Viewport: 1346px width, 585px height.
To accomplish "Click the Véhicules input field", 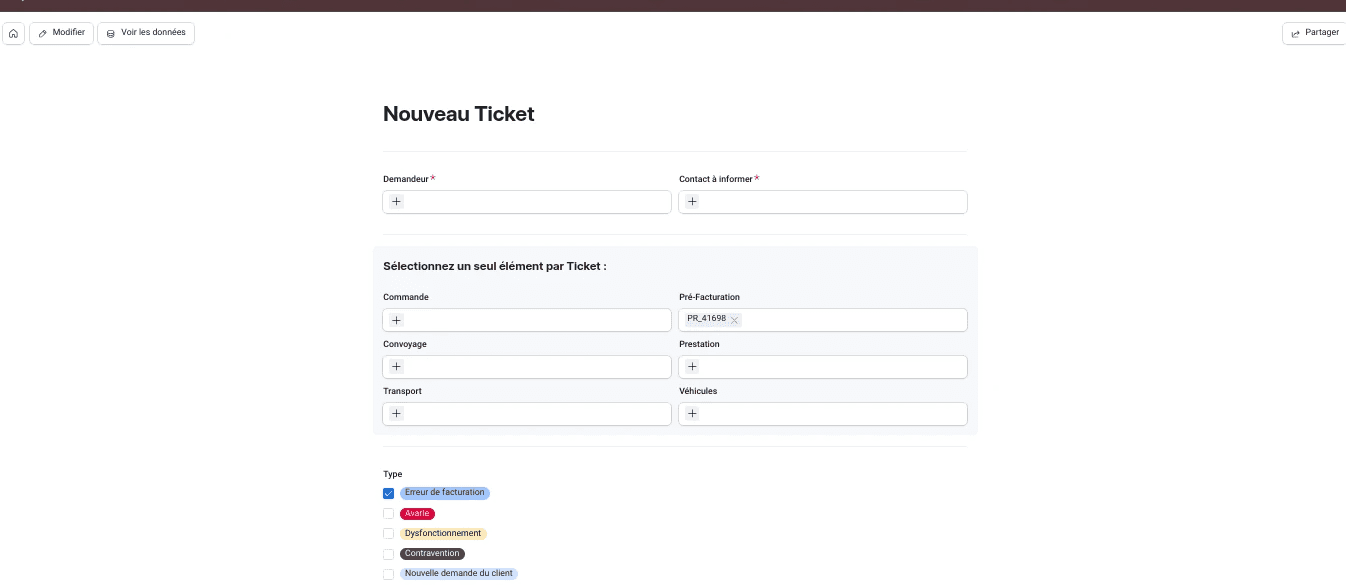I will 830,414.
